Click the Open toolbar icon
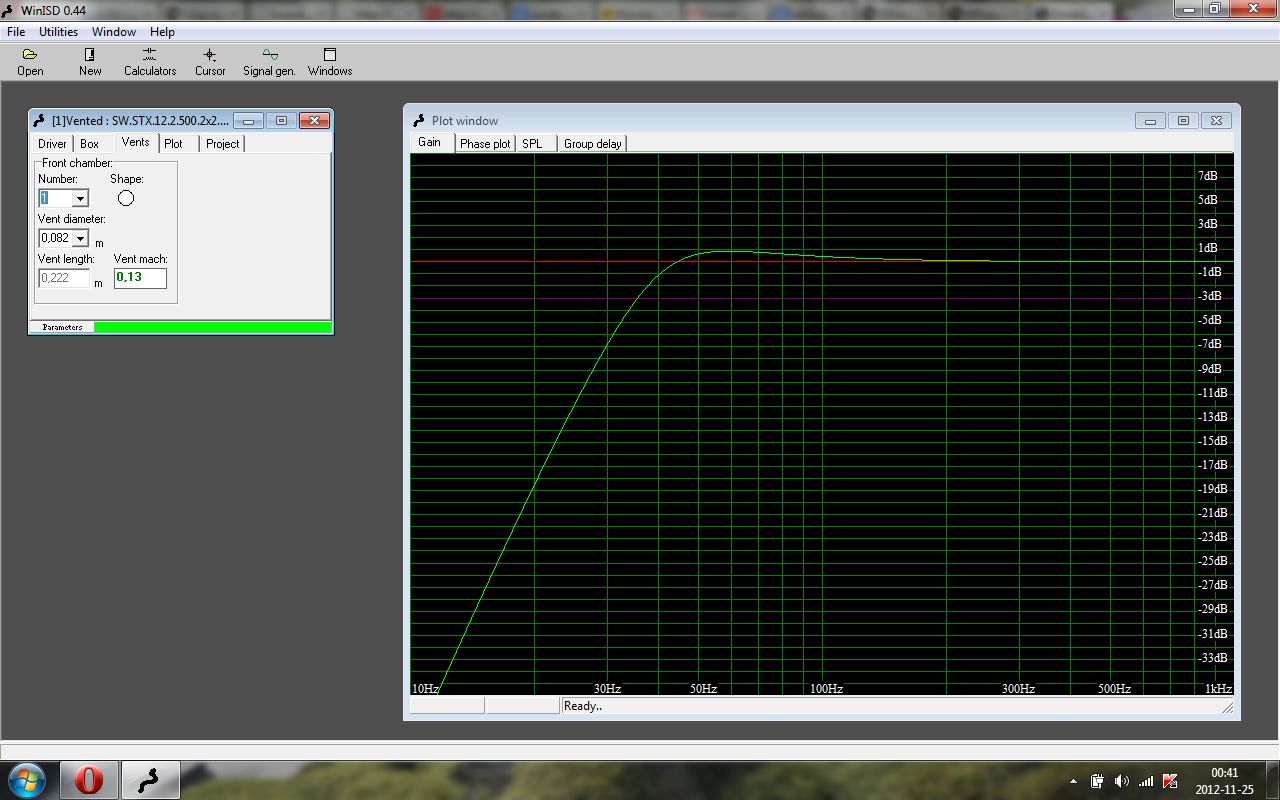 coord(30,61)
